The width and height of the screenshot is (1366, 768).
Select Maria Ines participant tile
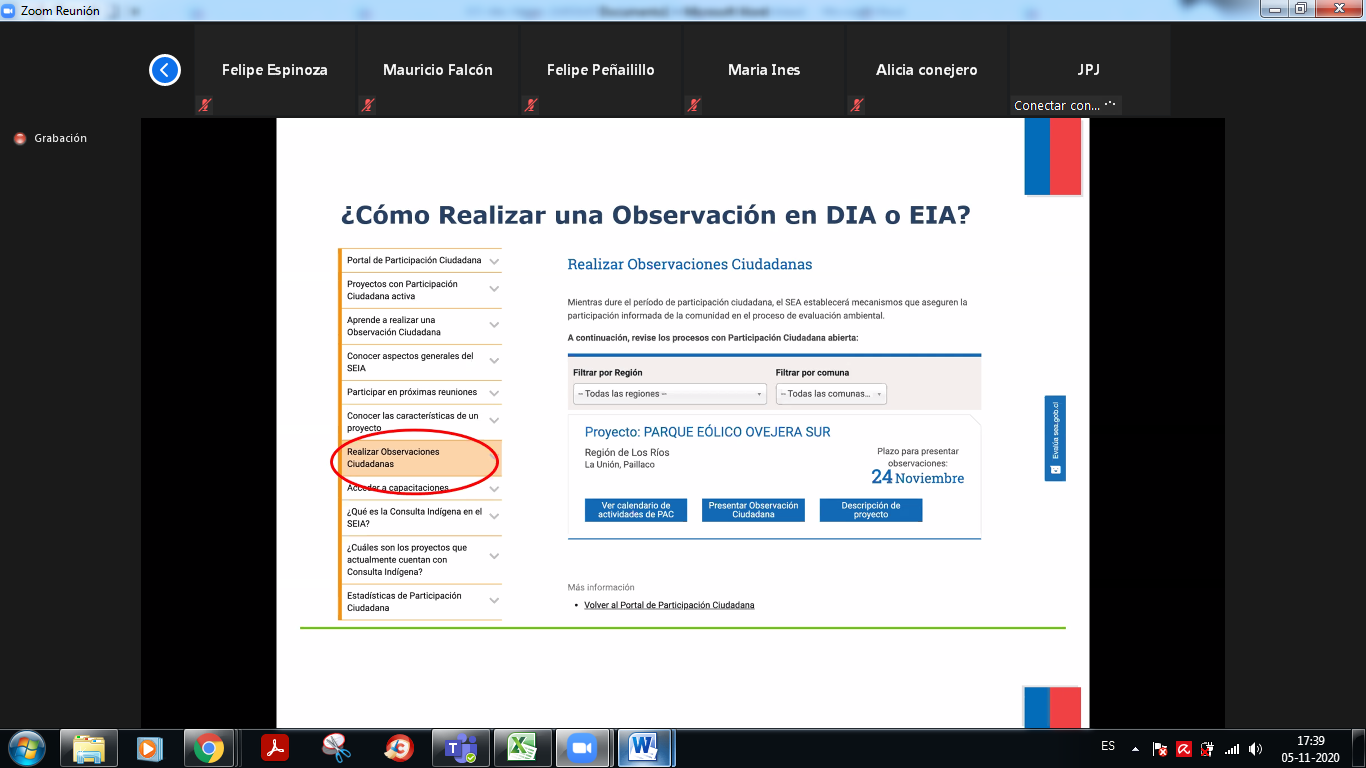tap(763, 70)
